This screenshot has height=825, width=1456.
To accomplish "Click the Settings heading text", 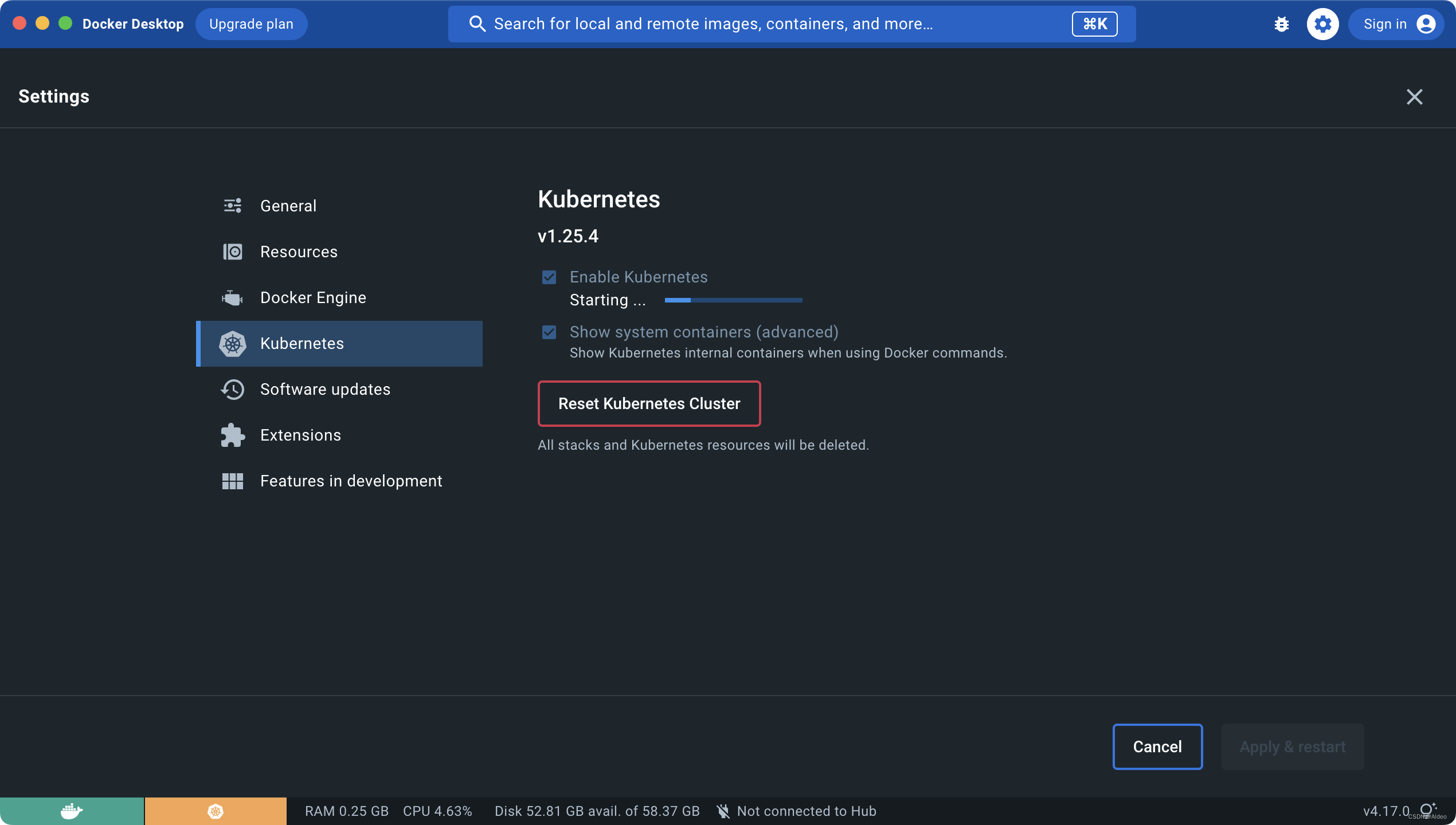I will (x=54, y=96).
